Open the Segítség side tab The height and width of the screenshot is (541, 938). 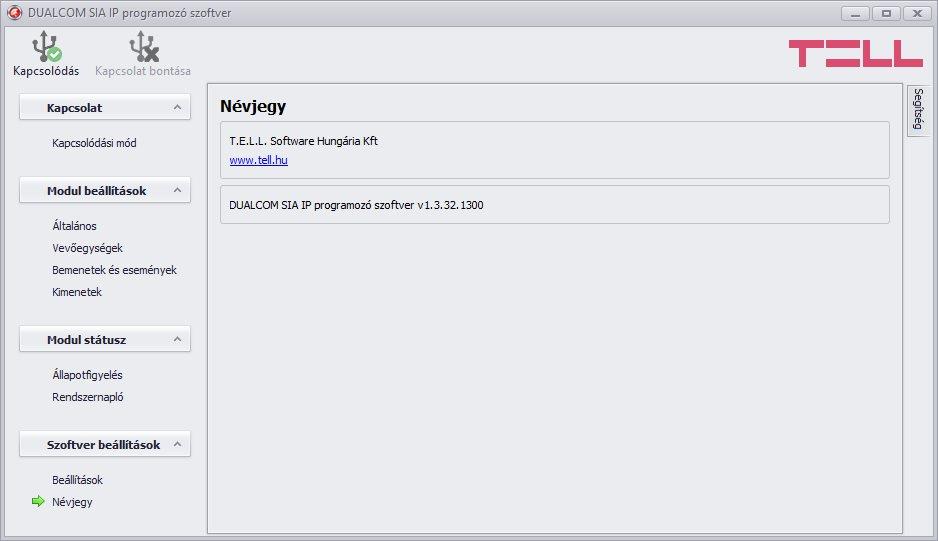pyautogui.click(x=918, y=110)
